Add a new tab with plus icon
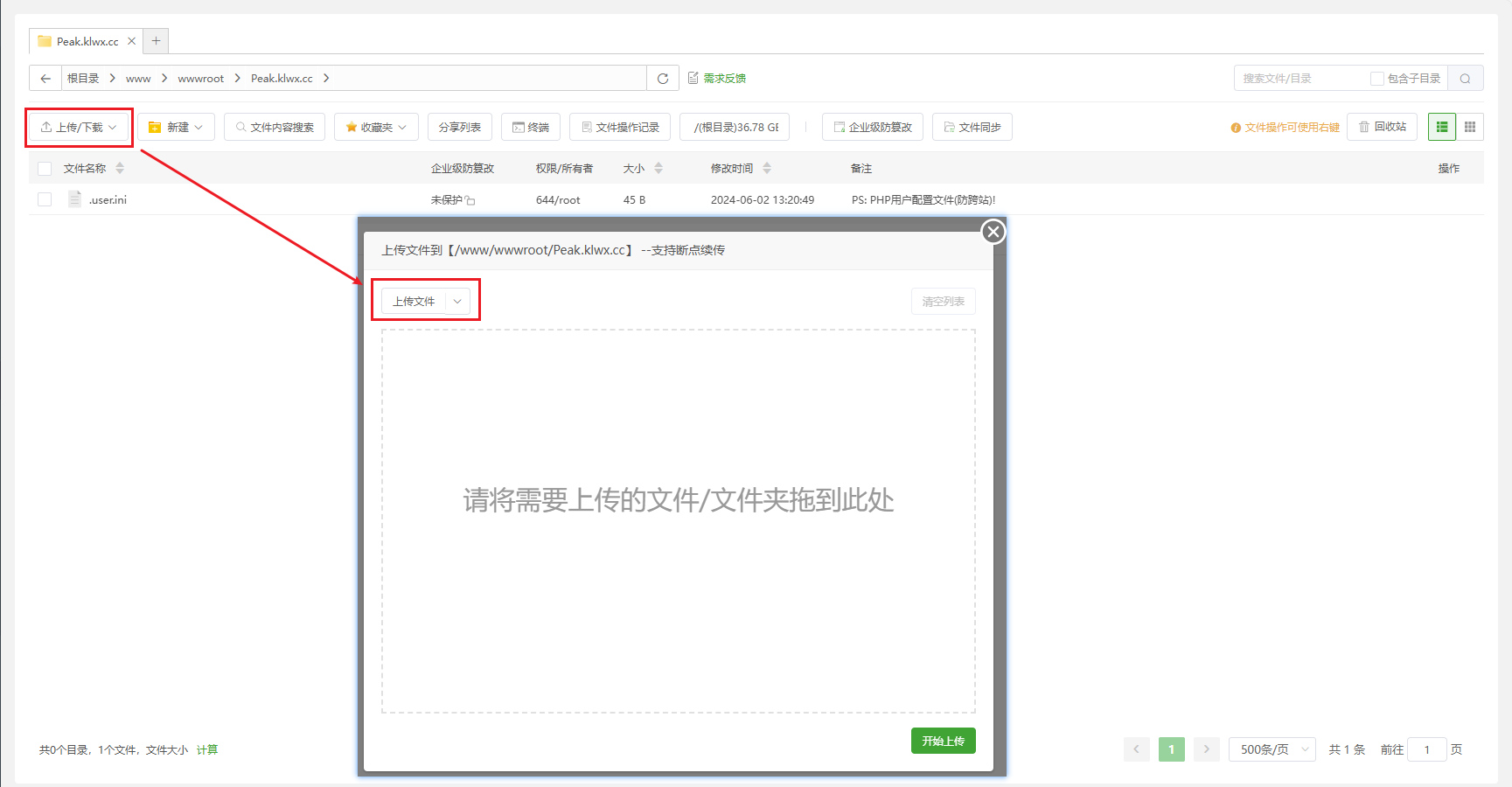1512x787 pixels. [156, 40]
